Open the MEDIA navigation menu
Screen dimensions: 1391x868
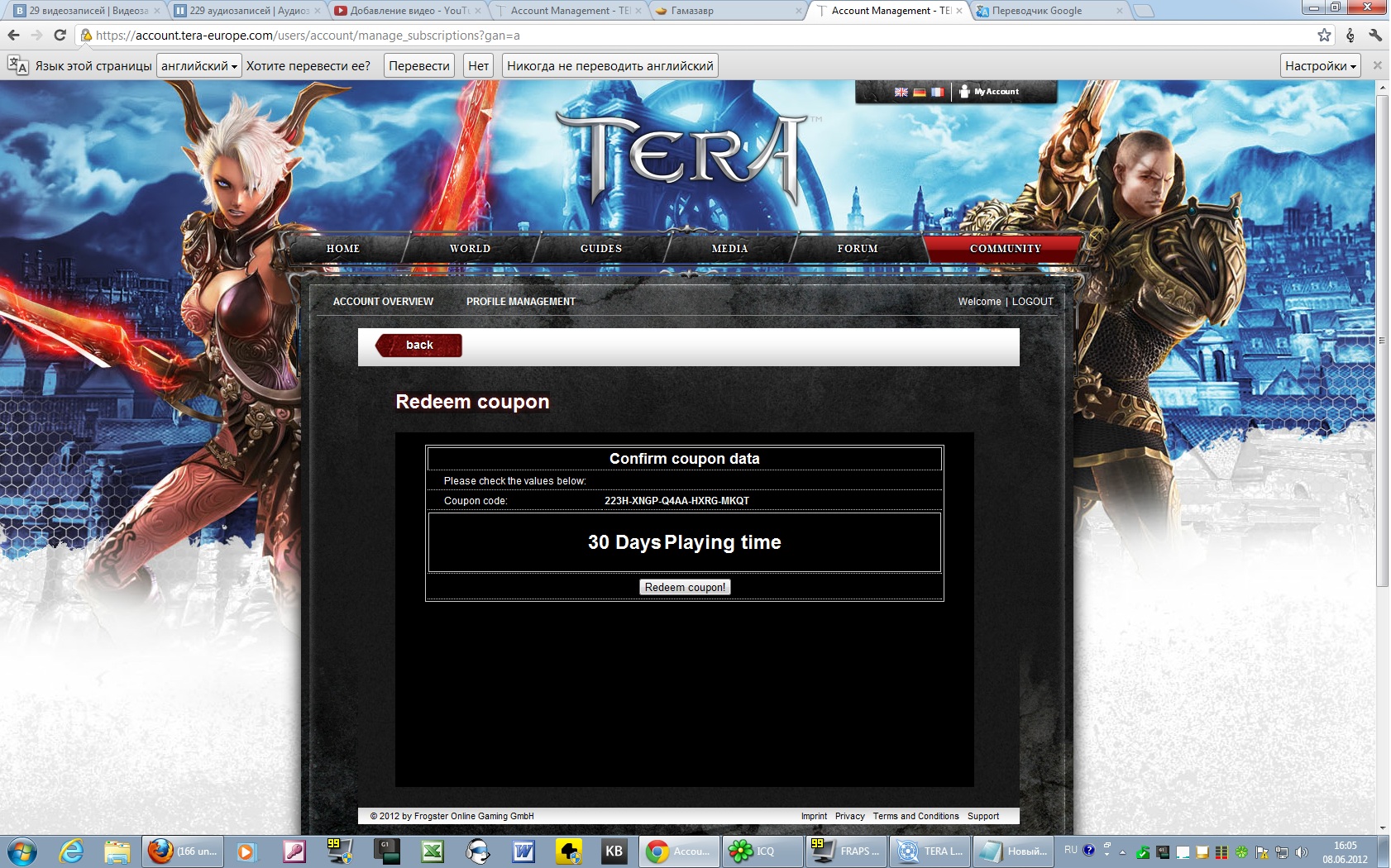pyautogui.click(x=729, y=248)
